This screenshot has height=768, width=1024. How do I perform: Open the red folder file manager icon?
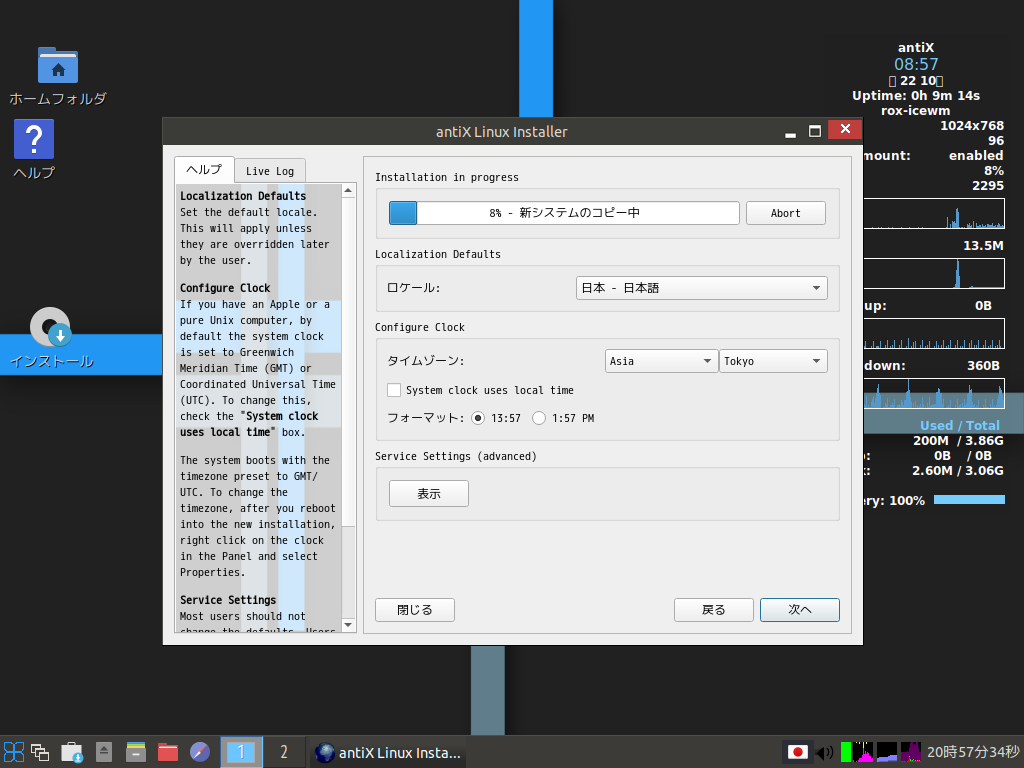168,752
